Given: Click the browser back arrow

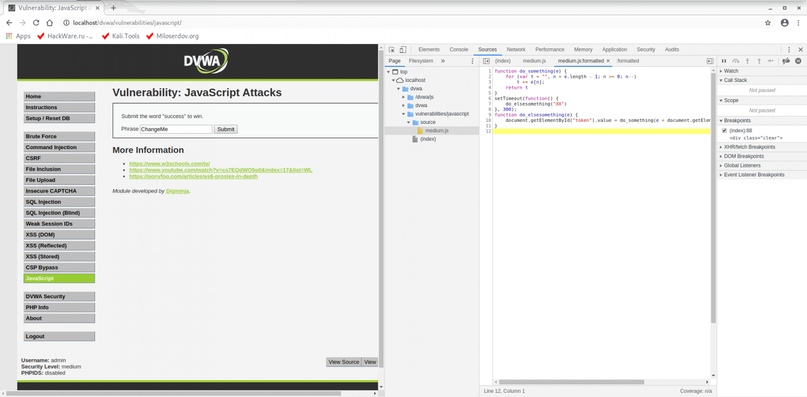Looking at the screenshot, I should pos(9,23).
